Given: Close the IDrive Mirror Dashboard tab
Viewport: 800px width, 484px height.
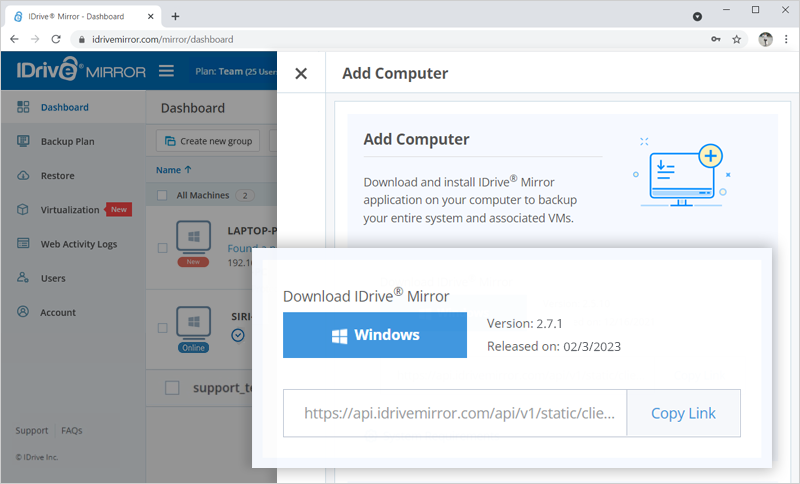Looking at the screenshot, I should coord(151,16).
